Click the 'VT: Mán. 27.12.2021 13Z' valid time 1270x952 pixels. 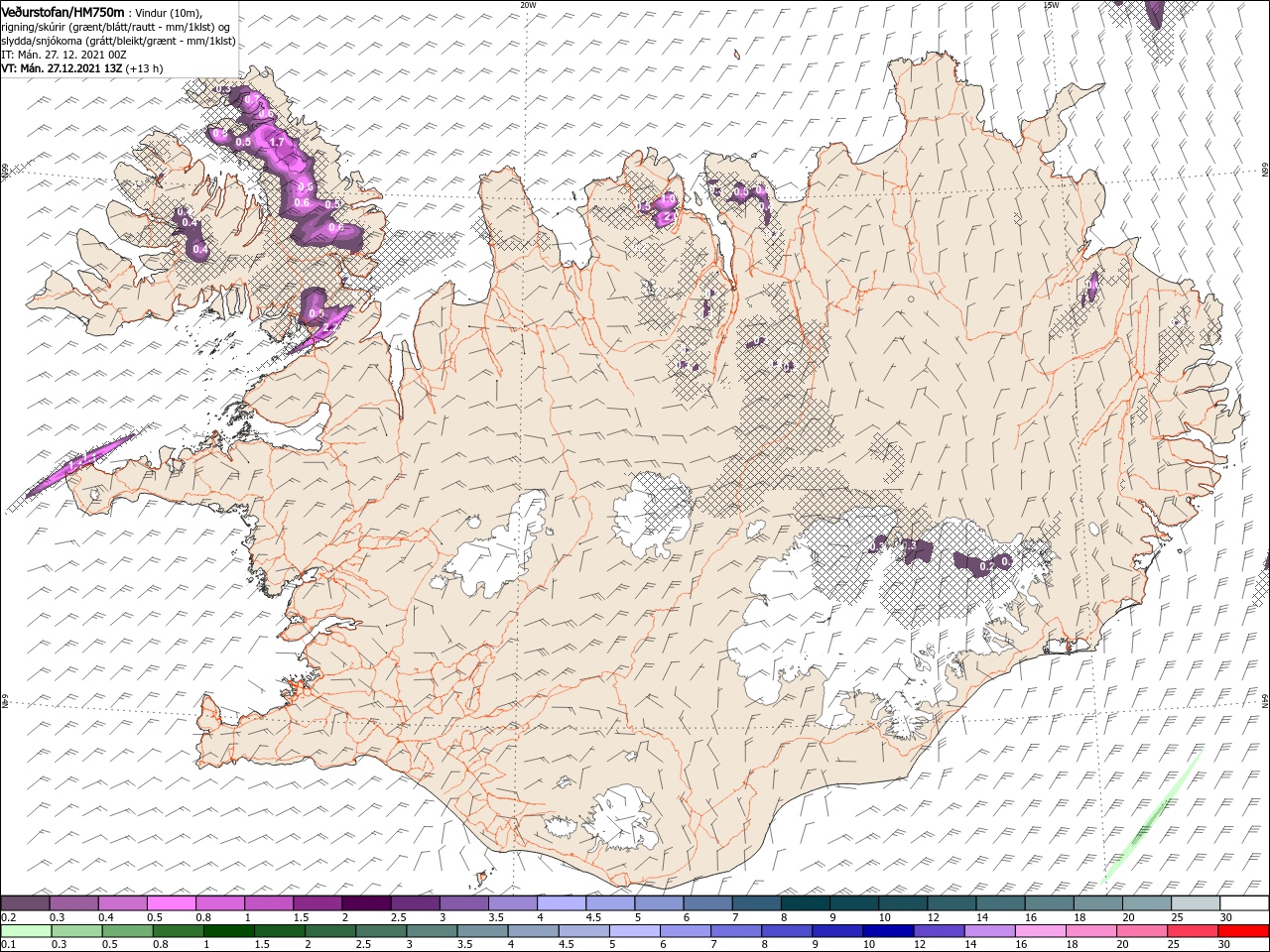pos(61,68)
